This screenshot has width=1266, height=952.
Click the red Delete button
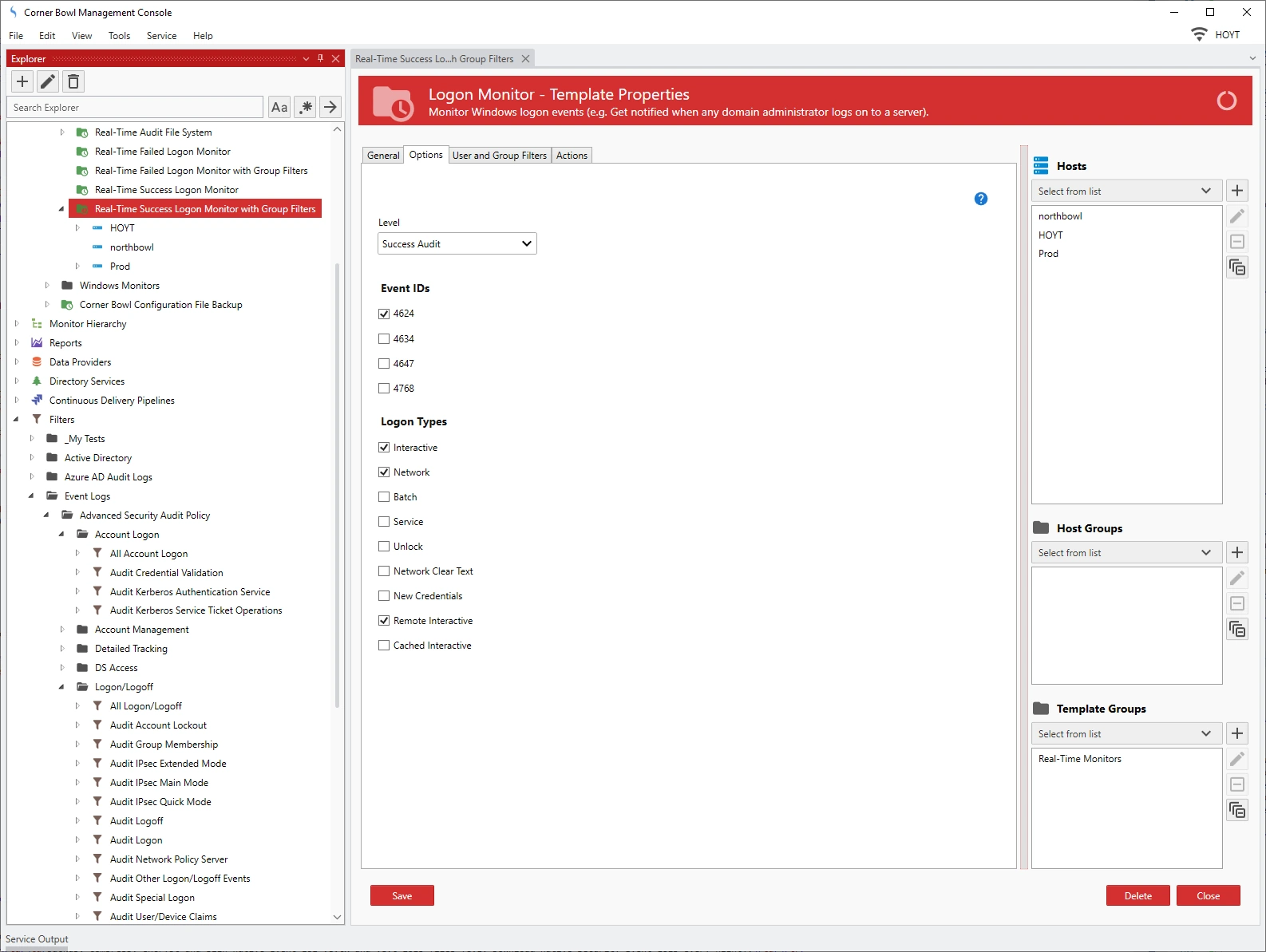point(1137,895)
